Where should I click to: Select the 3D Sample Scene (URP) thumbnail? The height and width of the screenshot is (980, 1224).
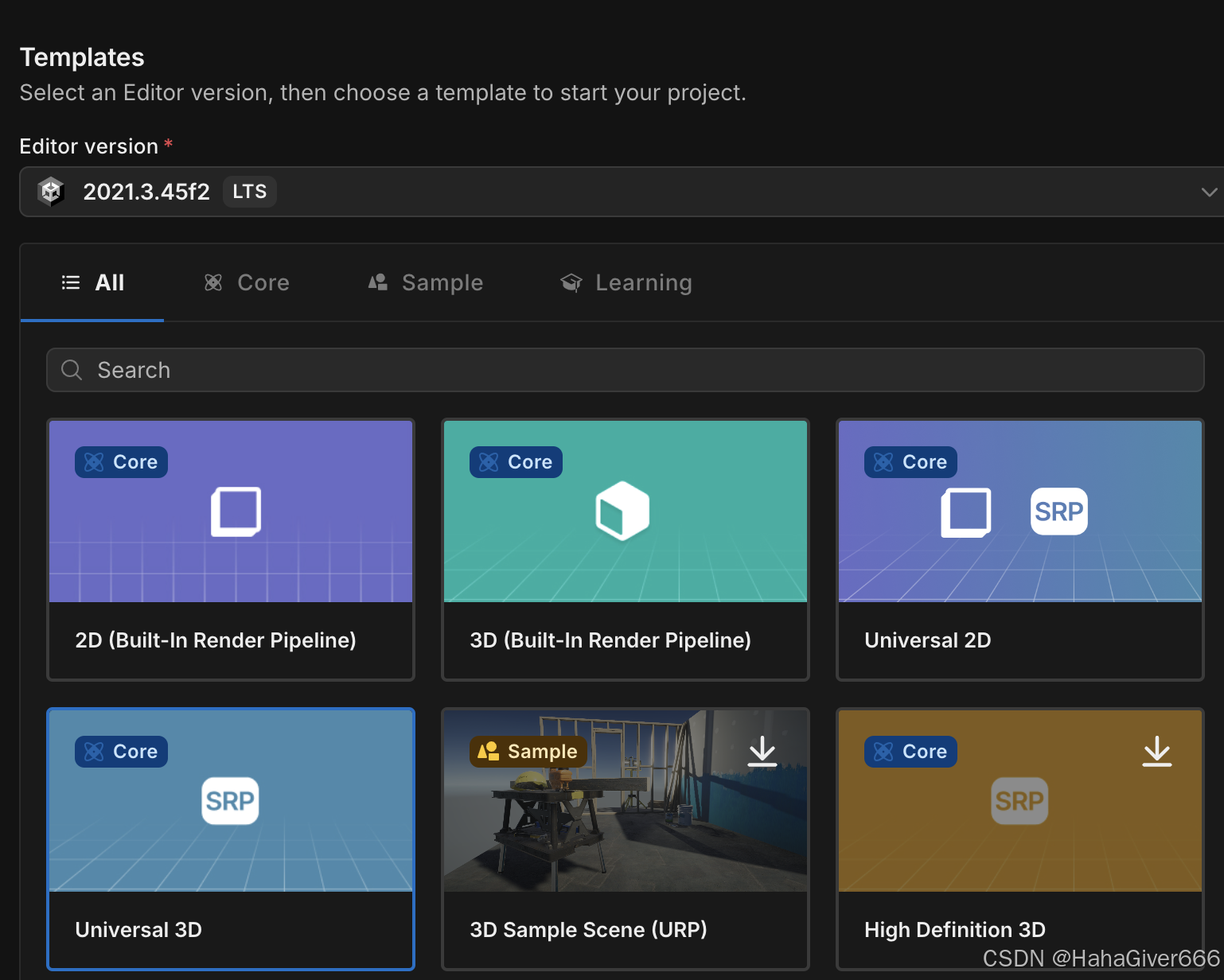click(626, 801)
